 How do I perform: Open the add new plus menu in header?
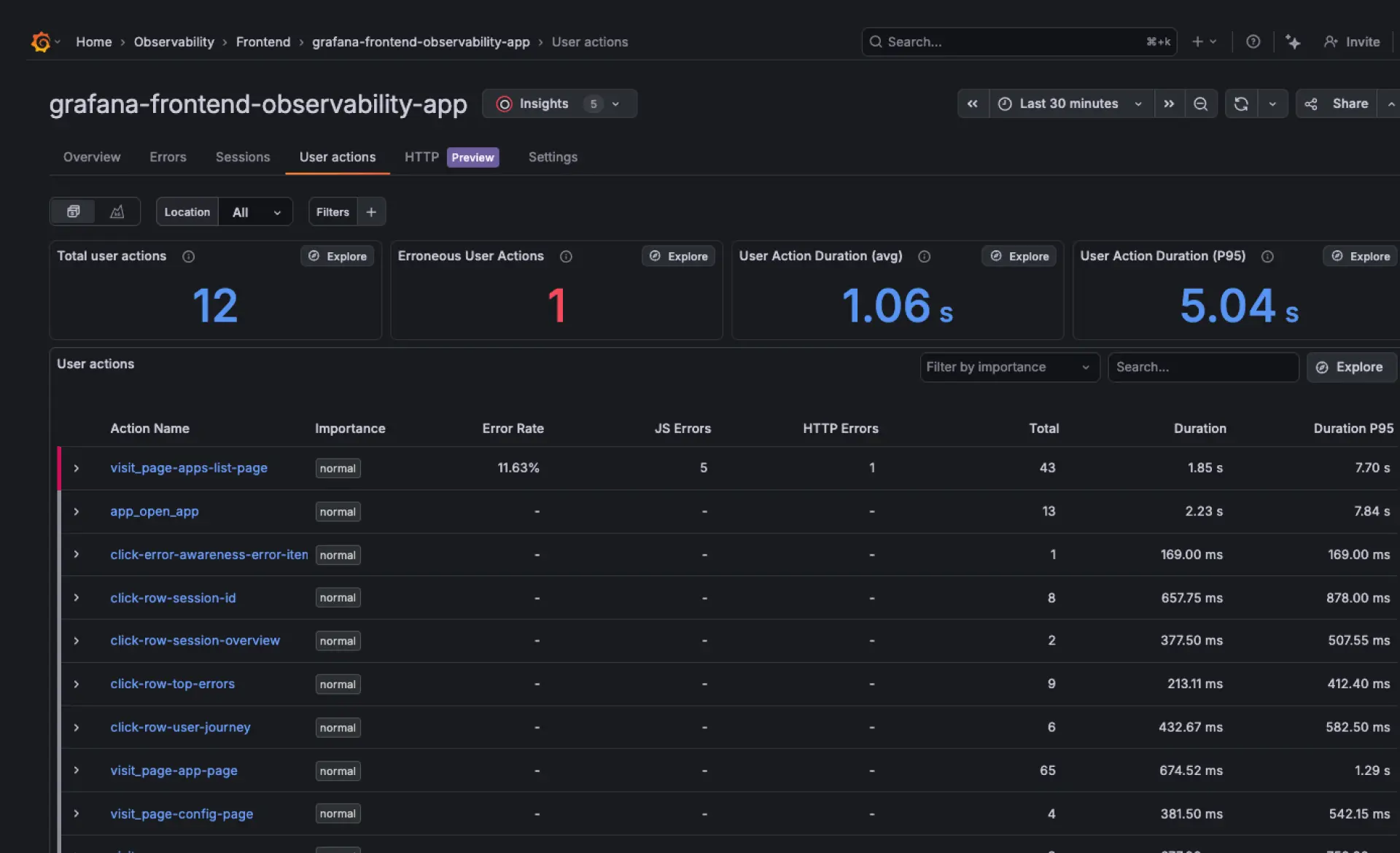pyautogui.click(x=1204, y=42)
